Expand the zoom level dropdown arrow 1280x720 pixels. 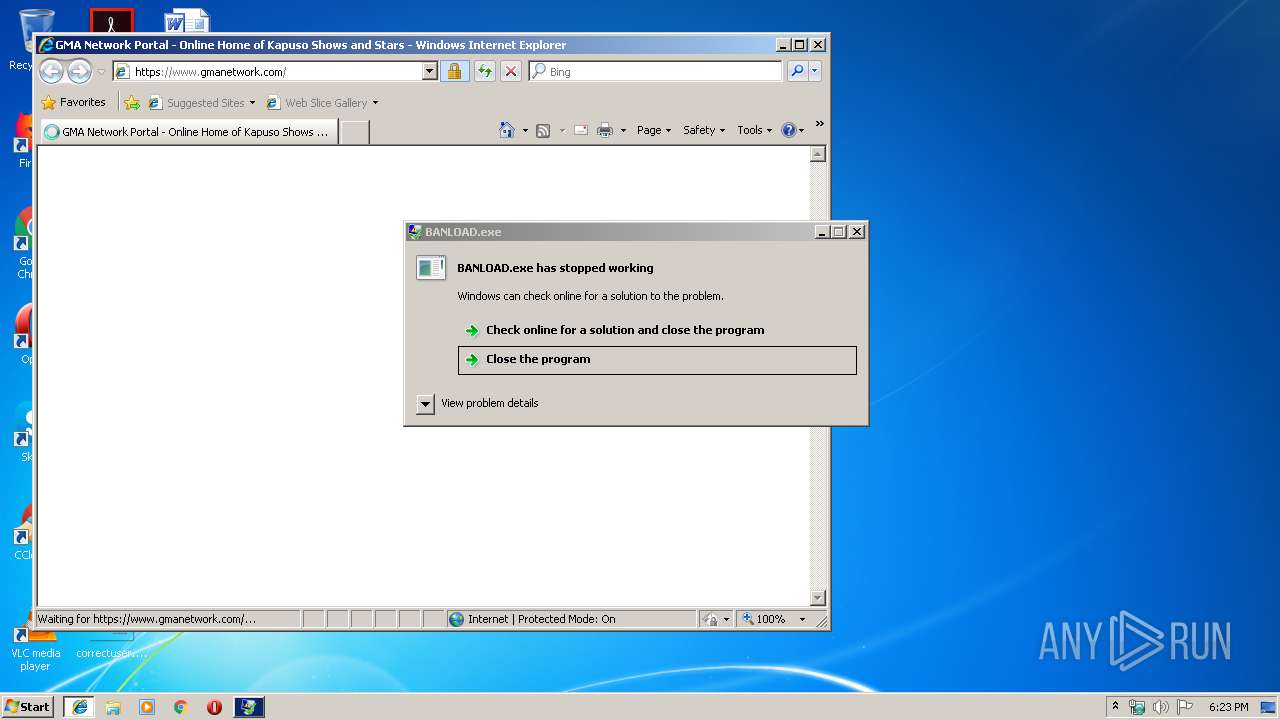(x=802, y=619)
